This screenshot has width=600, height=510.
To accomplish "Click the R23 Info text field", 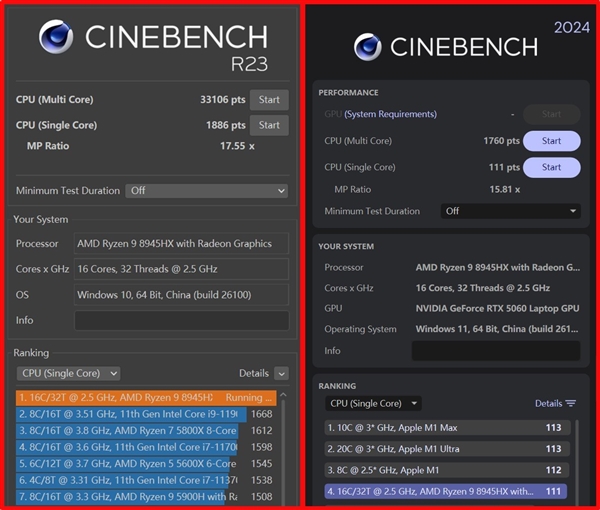I will [181, 321].
